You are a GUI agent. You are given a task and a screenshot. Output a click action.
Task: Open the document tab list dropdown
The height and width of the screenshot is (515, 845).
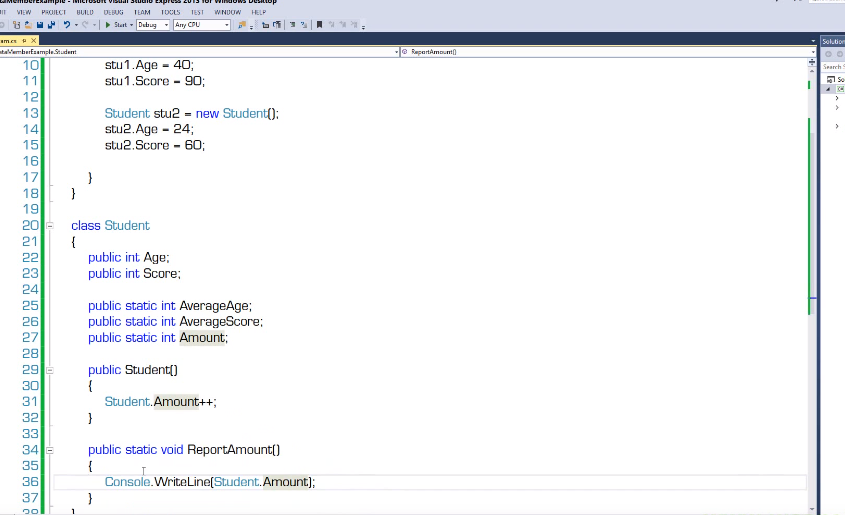pos(813,41)
